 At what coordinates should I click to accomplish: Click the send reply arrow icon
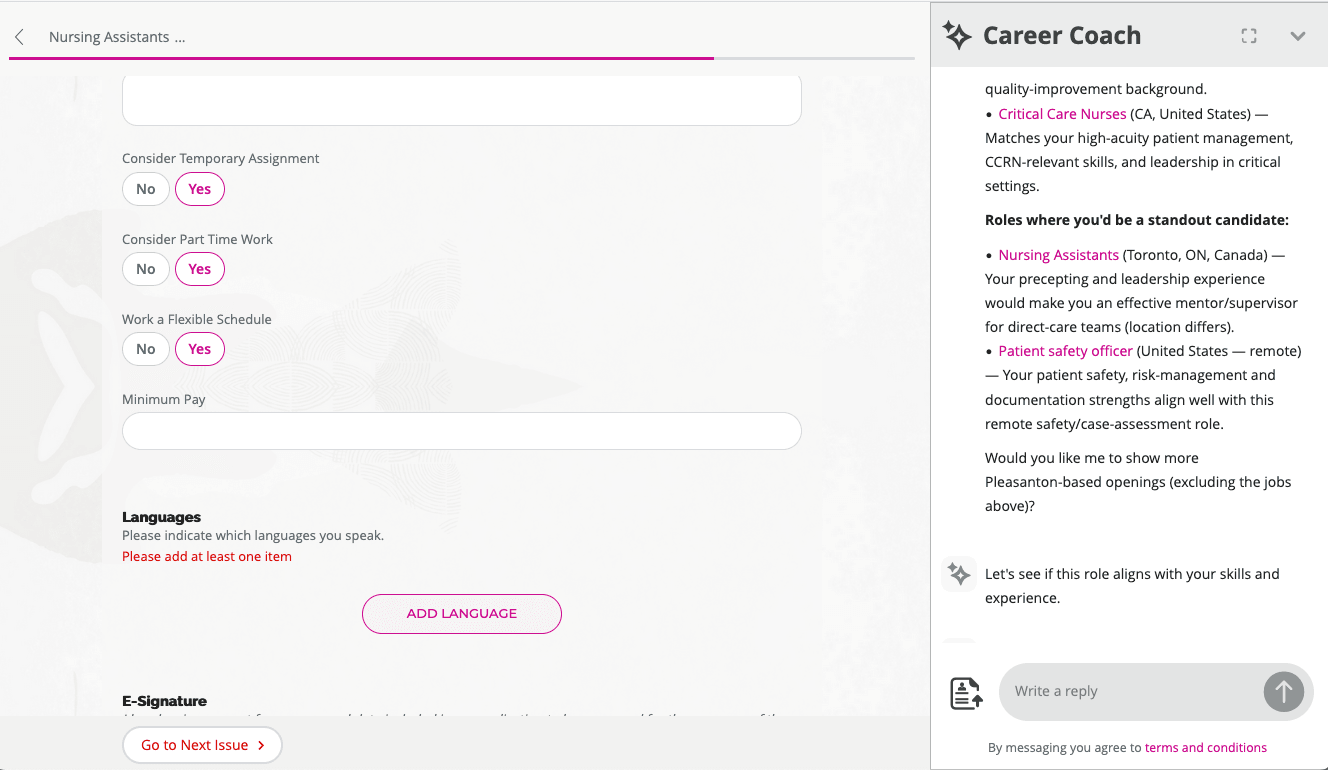tap(1283, 691)
